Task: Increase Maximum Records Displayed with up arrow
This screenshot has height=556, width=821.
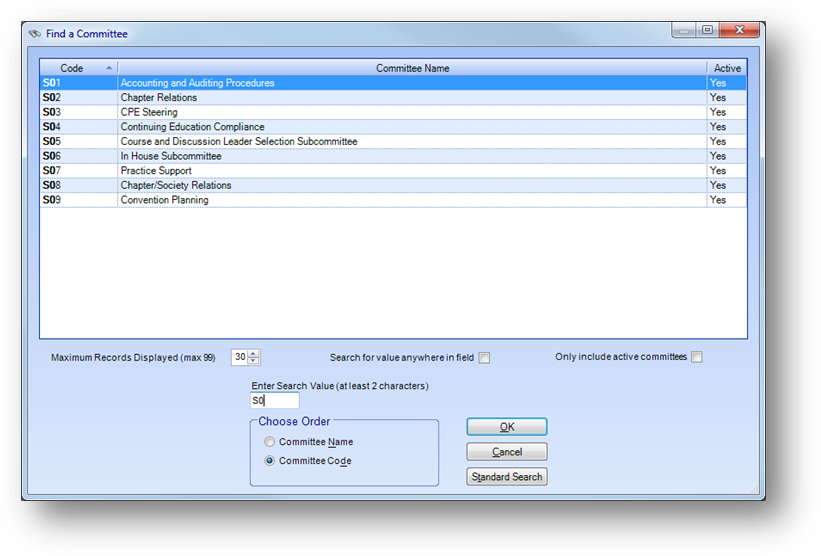Action: 253,354
